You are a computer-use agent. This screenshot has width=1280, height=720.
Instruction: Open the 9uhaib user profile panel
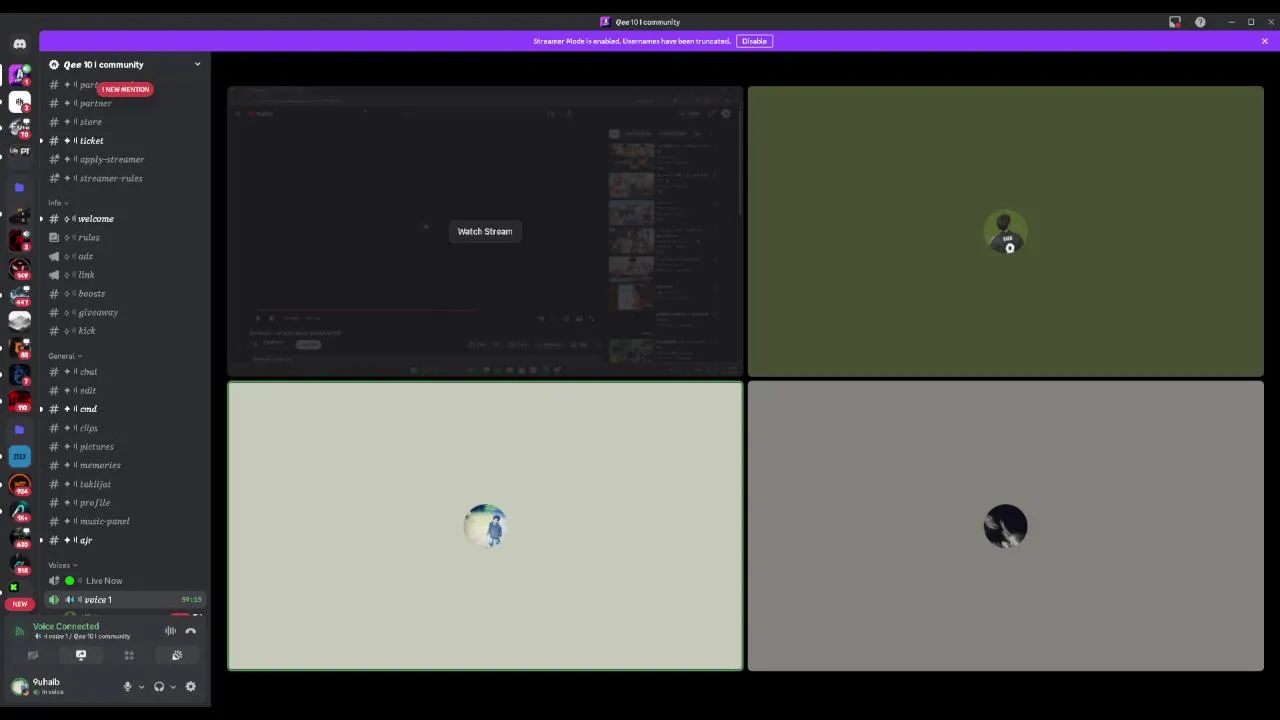[x=60, y=687]
